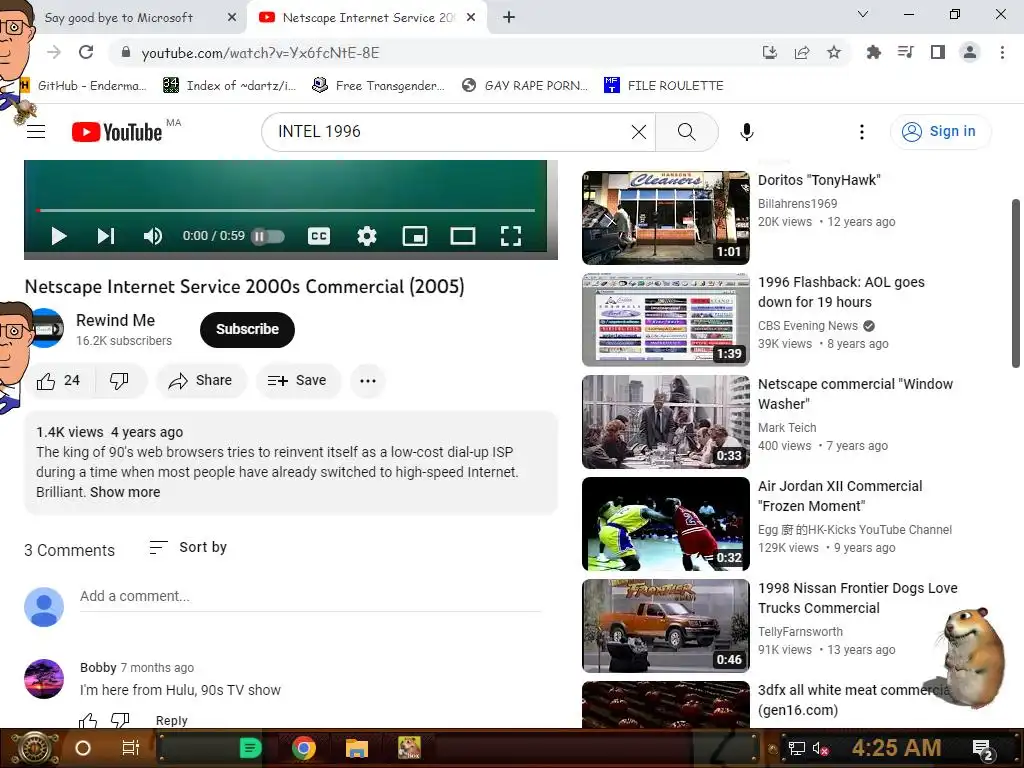This screenshot has width=1024, height=768.
Task: Search with voice microphone icon
Action: click(746, 132)
